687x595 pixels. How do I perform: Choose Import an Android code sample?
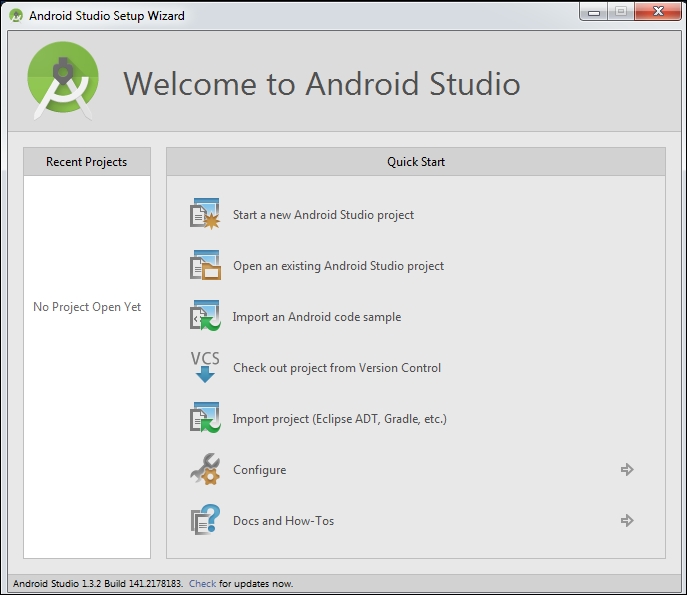tap(317, 317)
